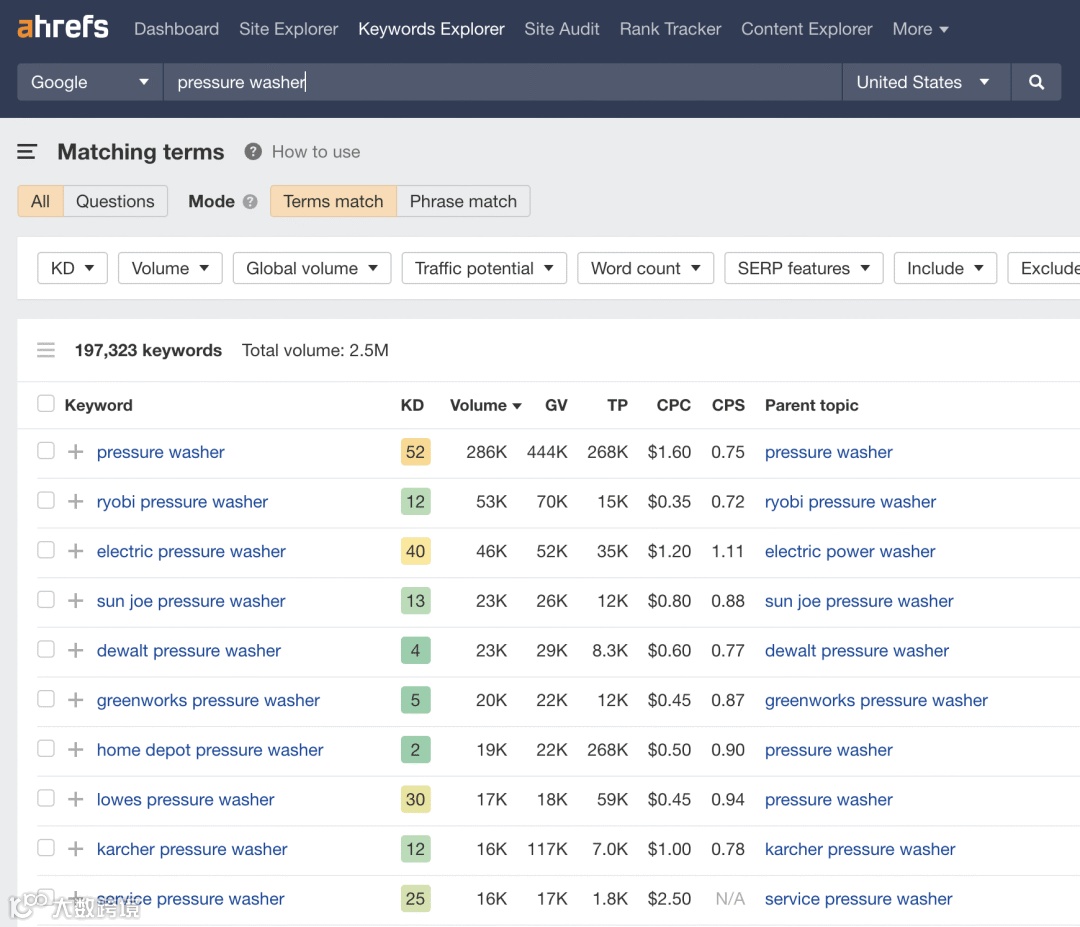This screenshot has height=927, width=1080.
Task: Open greenworks pressure washer parent topic link
Action: click(876, 700)
